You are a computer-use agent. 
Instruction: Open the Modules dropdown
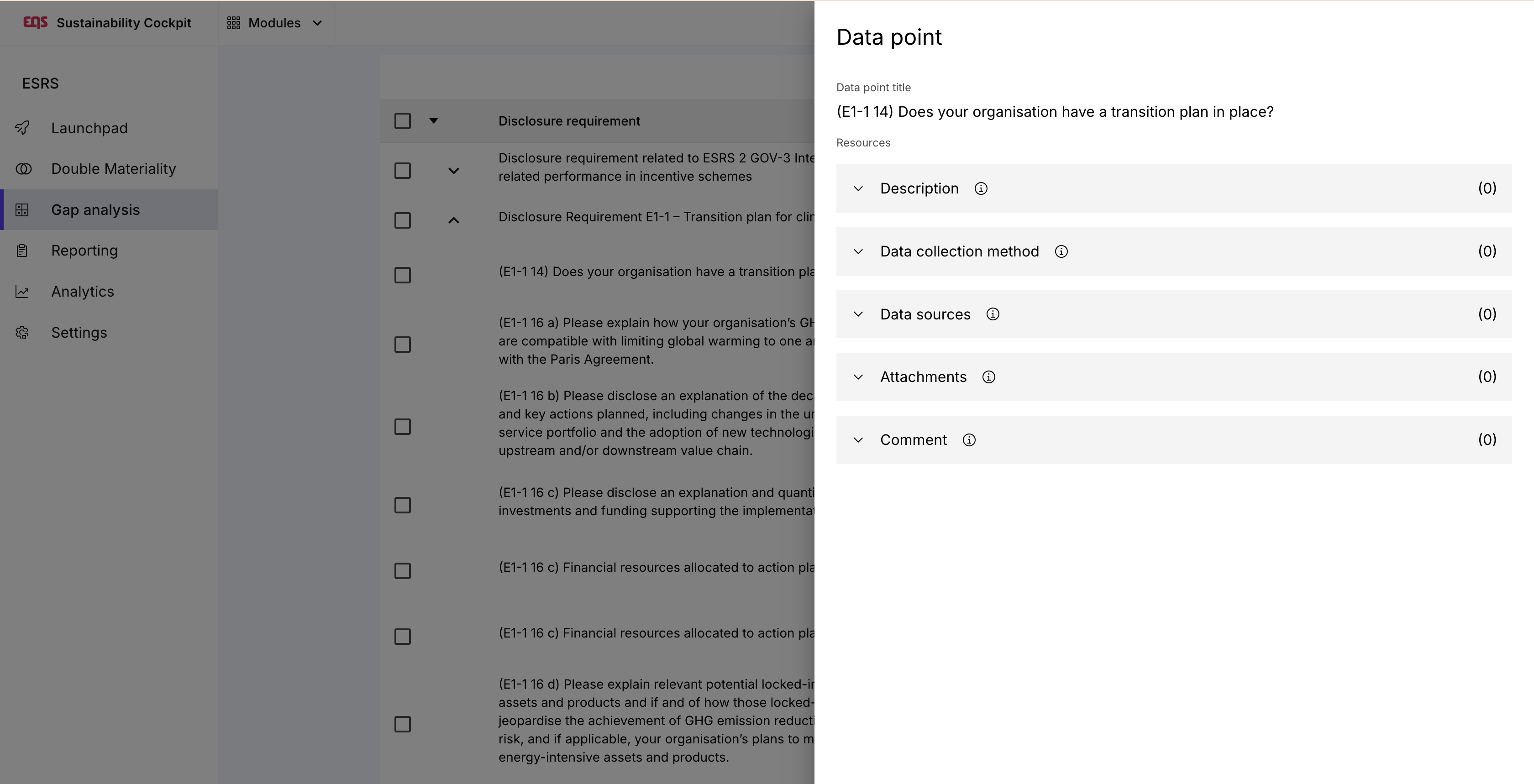click(x=275, y=23)
